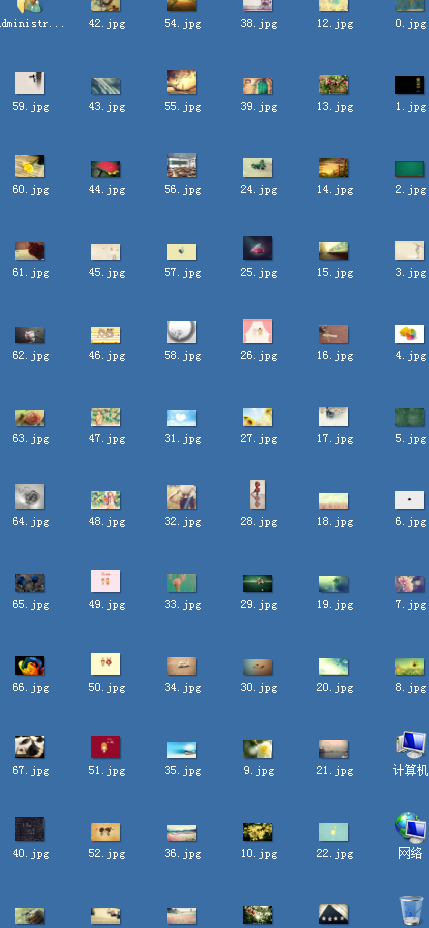Select the 9.jpg white flower icon

pyautogui.click(x=257, y=749)
